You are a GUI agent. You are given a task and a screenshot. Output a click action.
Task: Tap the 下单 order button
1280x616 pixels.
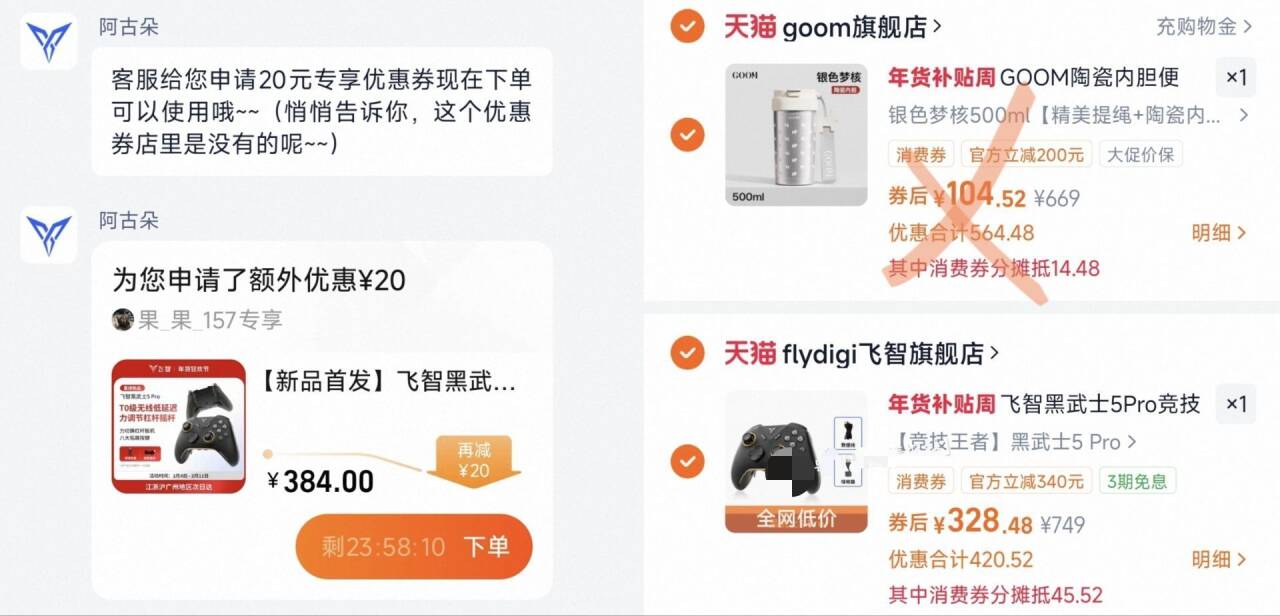414,547
